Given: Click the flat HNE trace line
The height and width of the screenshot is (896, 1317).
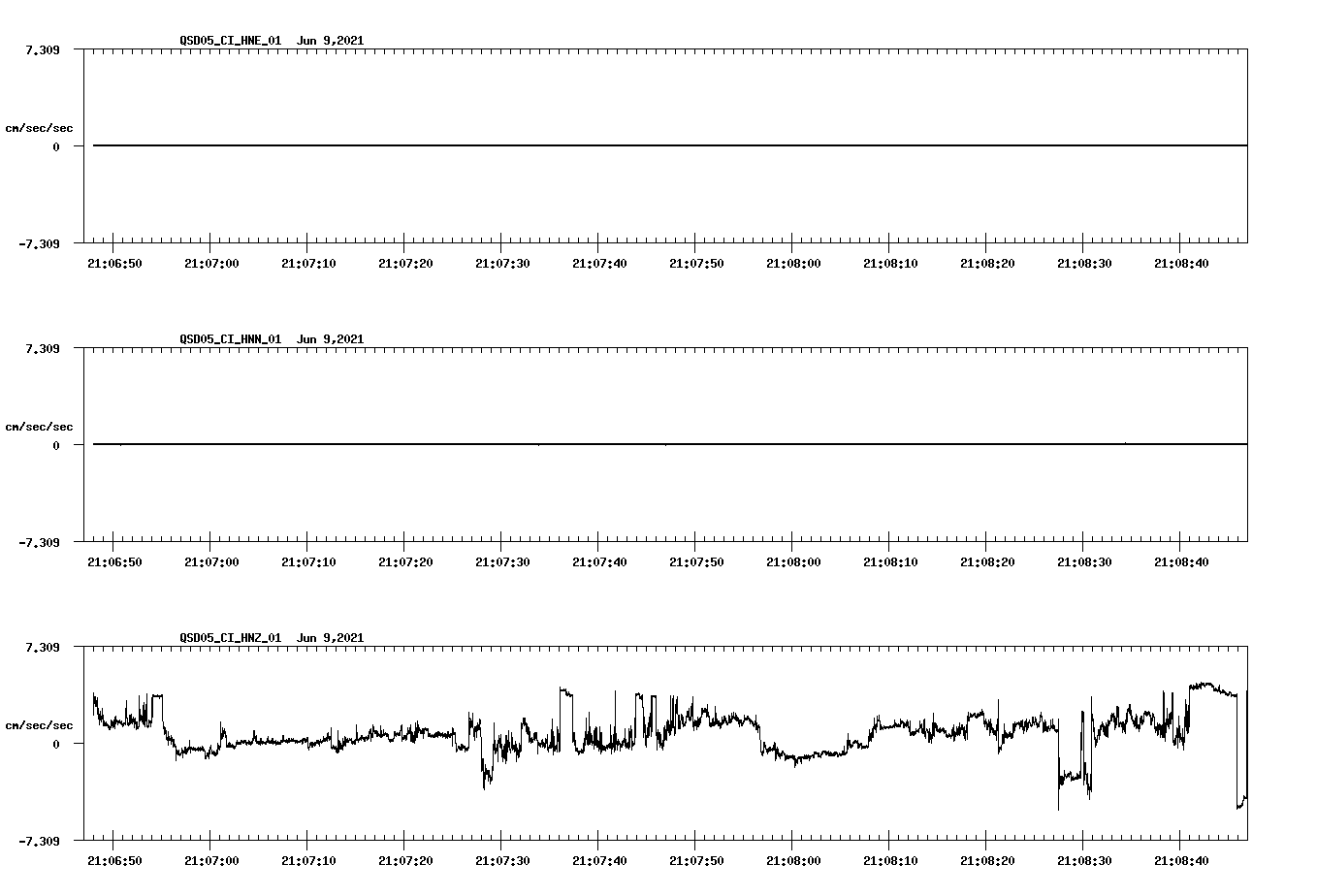Looking at the screenshot, I should 670,145.
